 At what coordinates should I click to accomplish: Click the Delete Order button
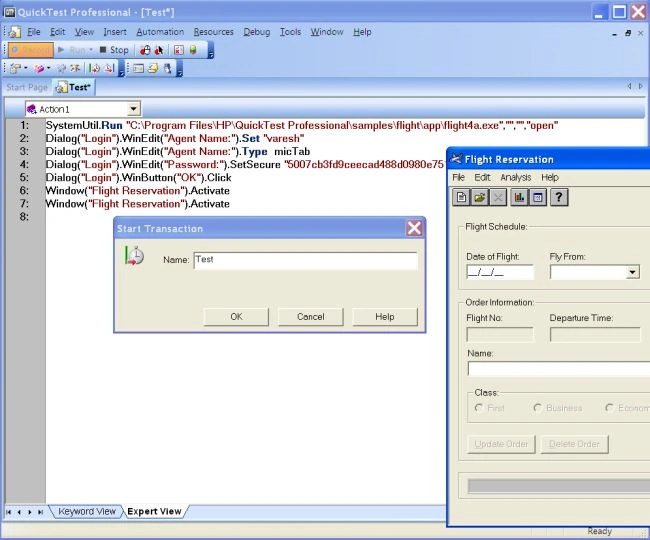tap(574, 444)
